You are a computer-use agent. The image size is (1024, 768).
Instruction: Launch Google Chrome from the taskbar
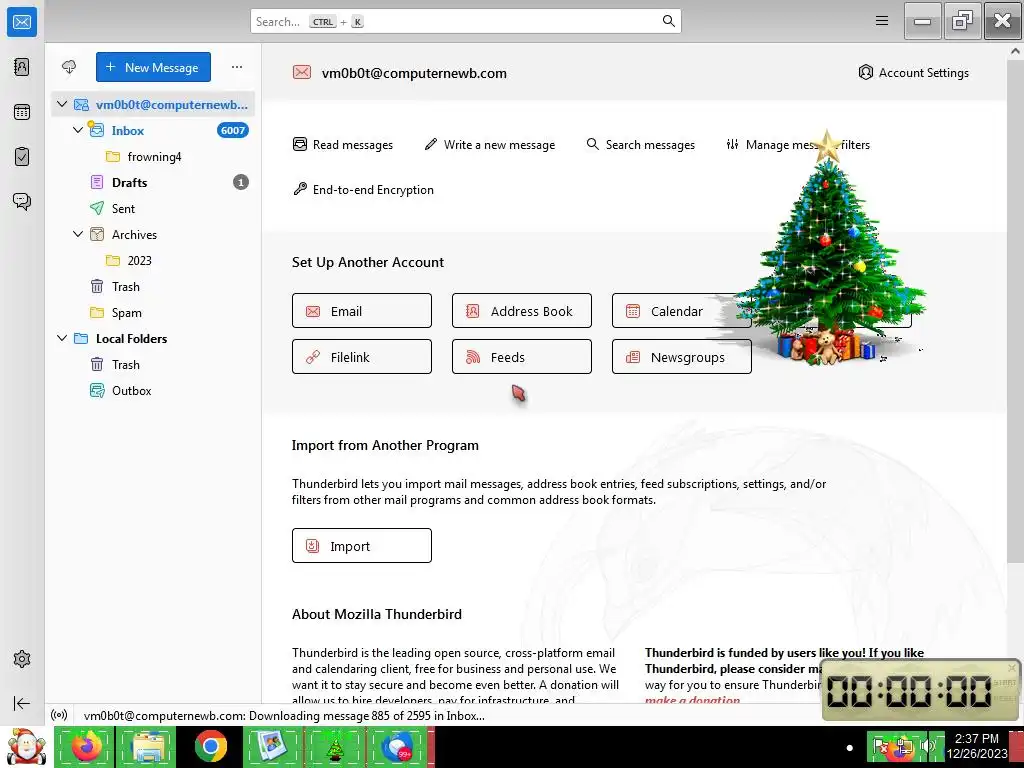210,746
